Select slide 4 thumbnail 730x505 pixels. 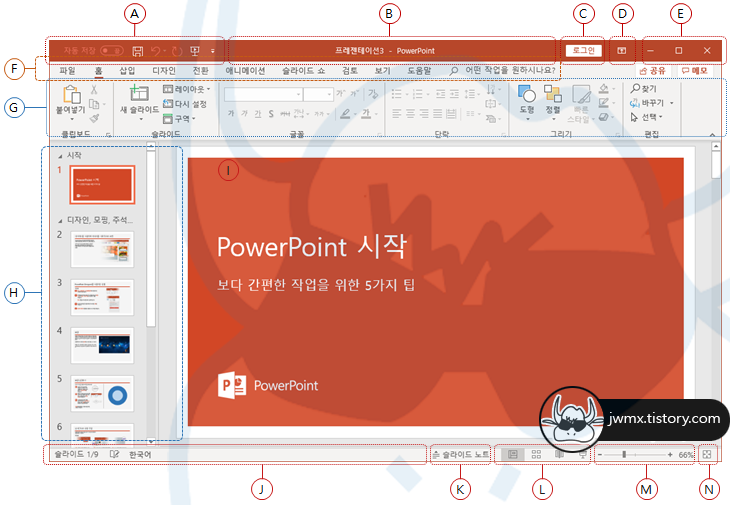102,345
